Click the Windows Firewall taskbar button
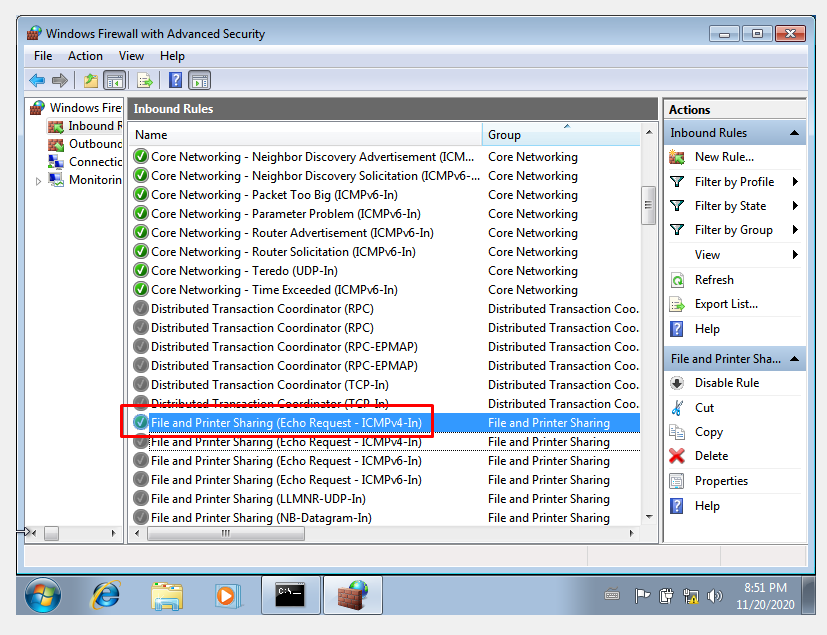Image resolution: width=827 pixels, height=635 pixels. [353, 595]
